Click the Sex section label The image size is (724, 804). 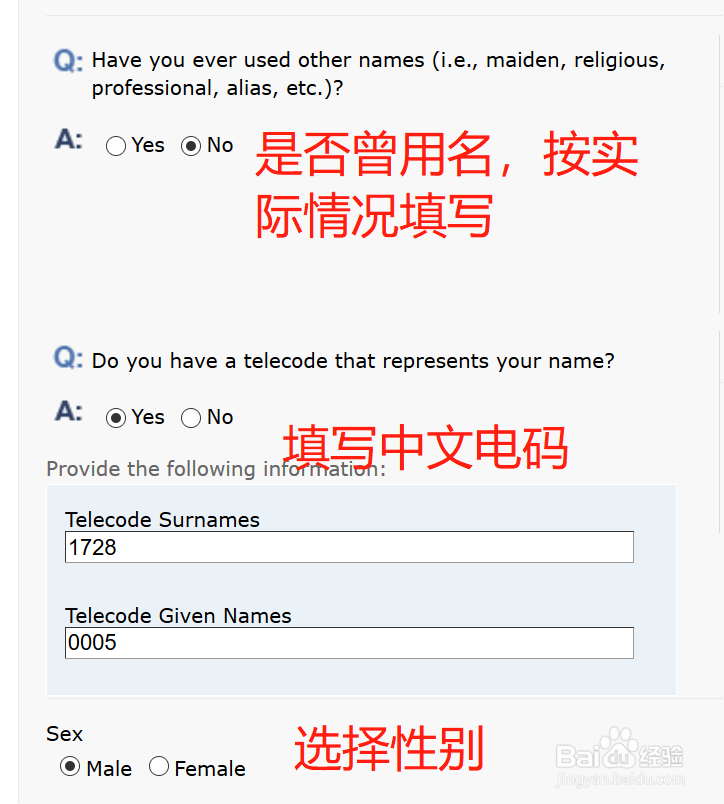(x=64, y=734)
